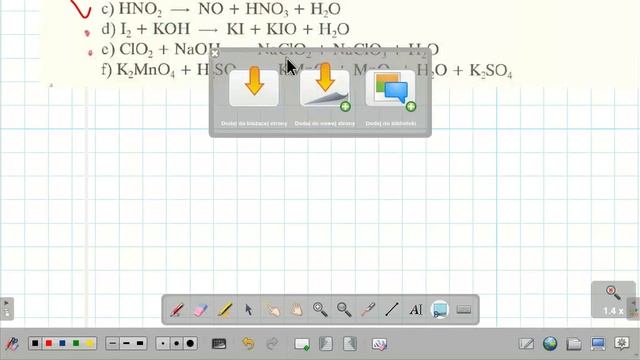Select the Pen tool in stylus palette

point(176,310)
